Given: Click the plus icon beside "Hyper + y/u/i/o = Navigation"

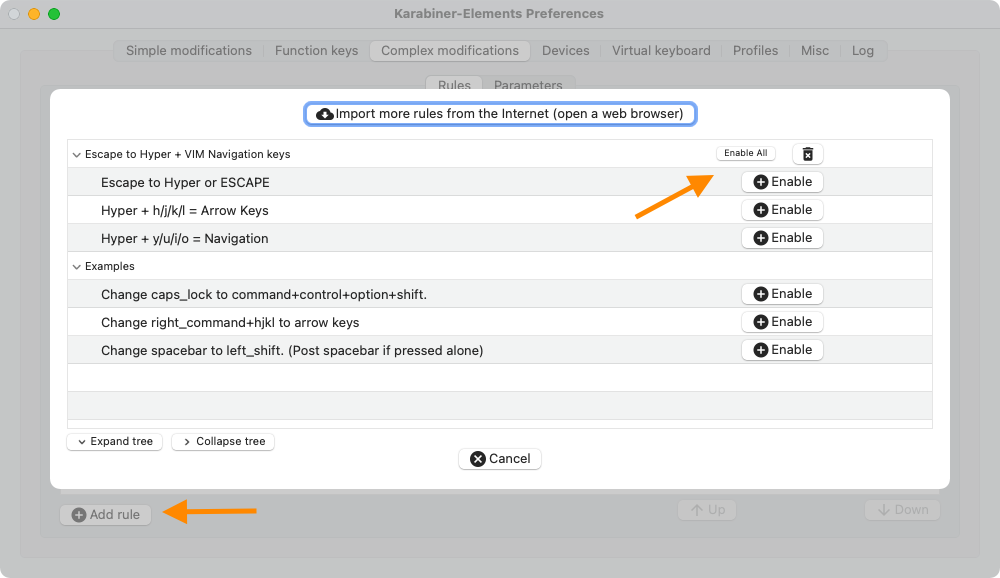Looking at the screenshot, I should [762, 237].
